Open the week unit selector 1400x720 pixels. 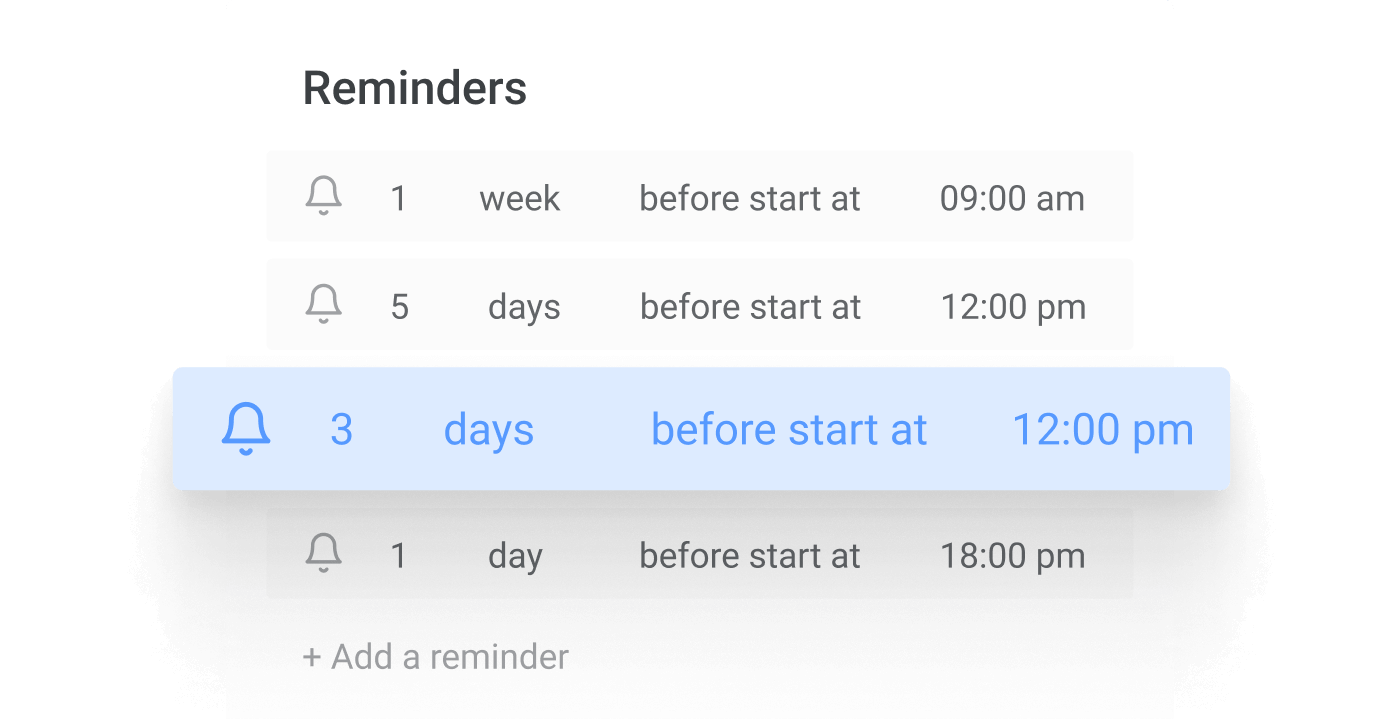coord(520,197)
